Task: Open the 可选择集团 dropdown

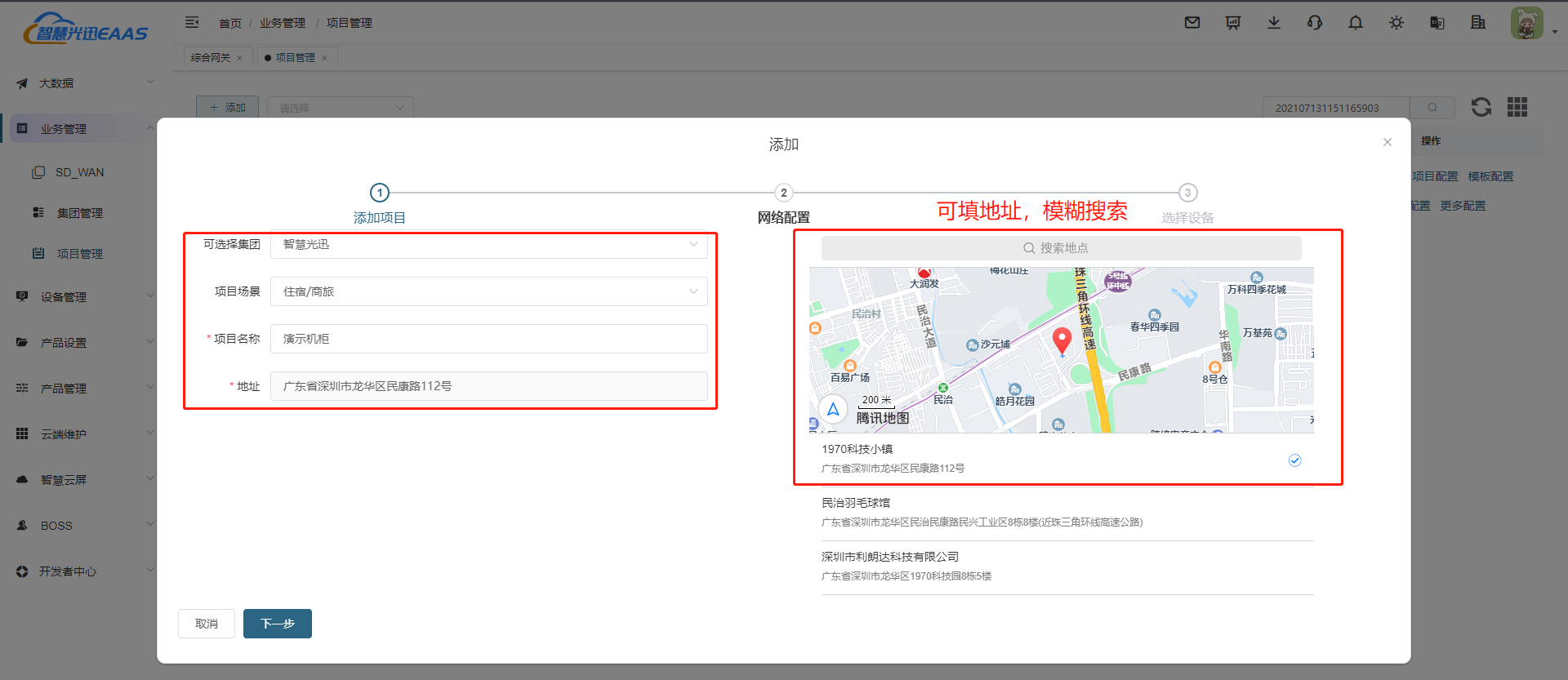Action: tap(488, 245)
